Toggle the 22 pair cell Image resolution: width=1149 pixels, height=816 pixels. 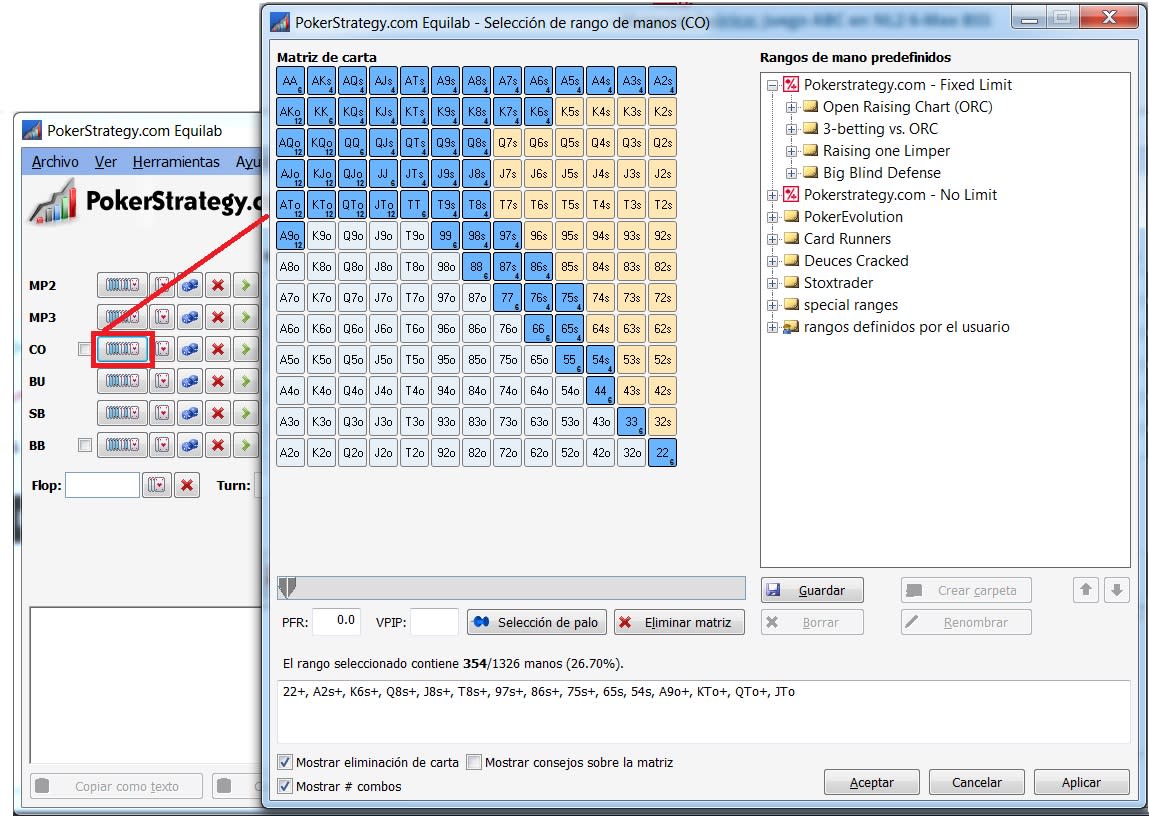[662, 453]
